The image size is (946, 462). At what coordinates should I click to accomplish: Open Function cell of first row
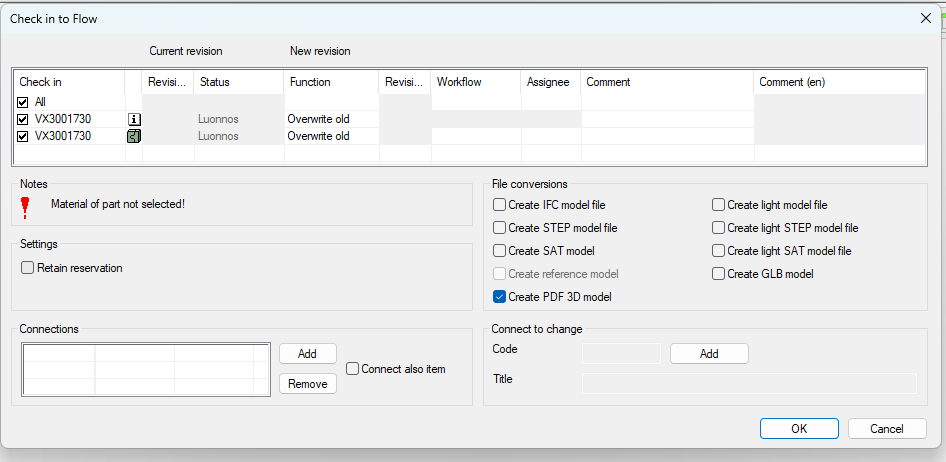click(x=331, y=119)
